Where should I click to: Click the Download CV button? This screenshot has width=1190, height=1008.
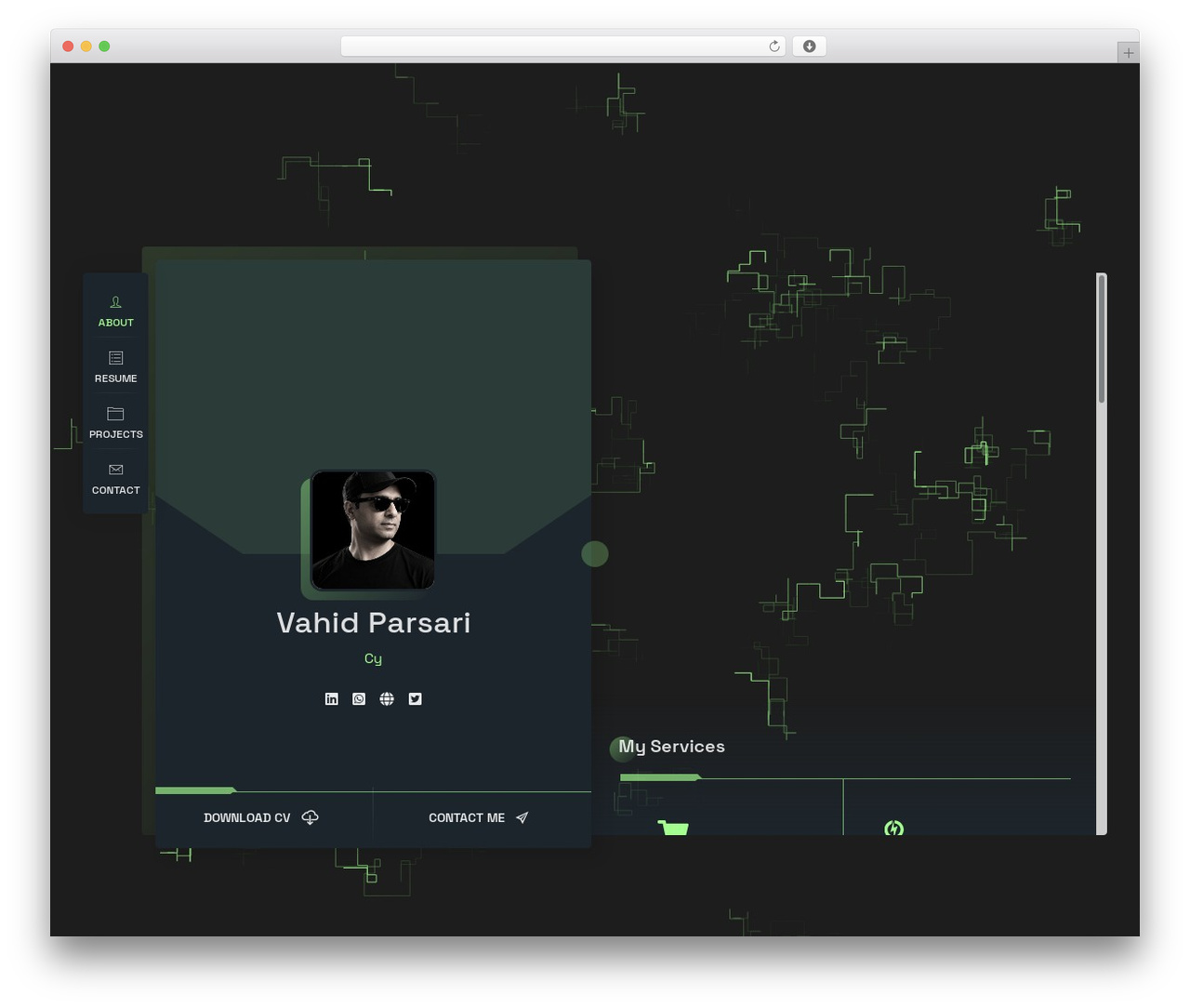pos(261,817)
